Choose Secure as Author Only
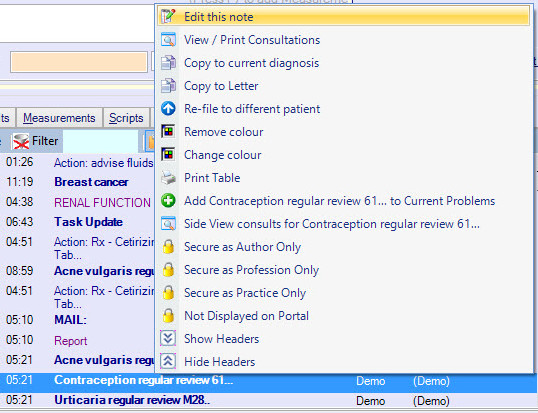Image resolution: width=538 pixels, height=413 pixels. tap(343, 247)
